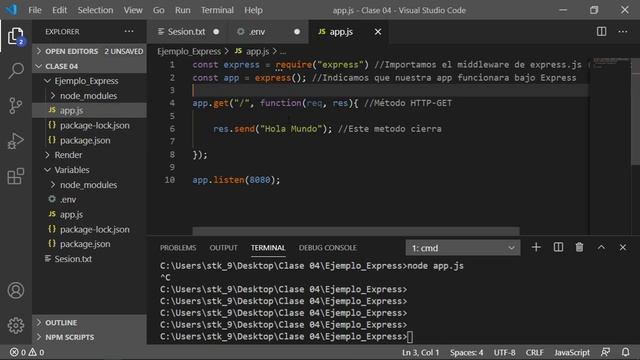Open the Terminal menu

(x=217, y=10)
